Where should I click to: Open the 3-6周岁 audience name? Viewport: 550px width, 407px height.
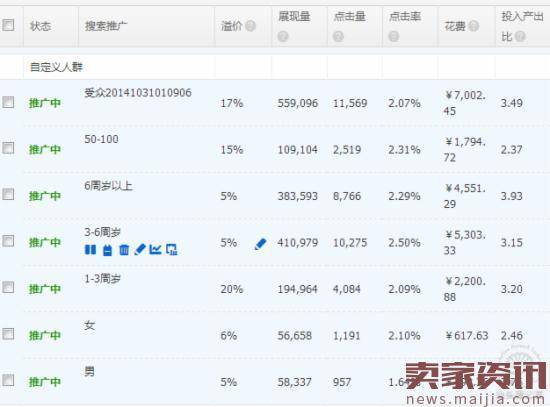point(102,232)
